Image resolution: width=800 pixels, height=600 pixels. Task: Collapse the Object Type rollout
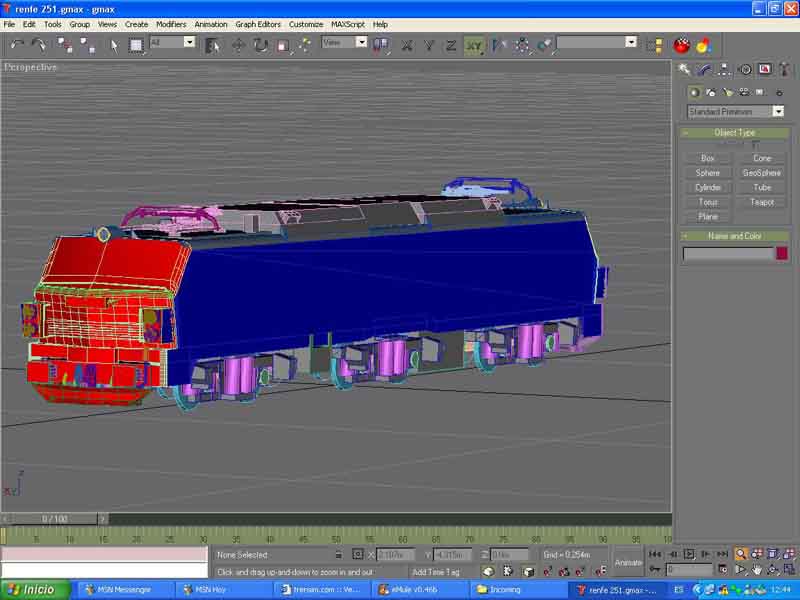pyautogui.click(x=734, y=133)
